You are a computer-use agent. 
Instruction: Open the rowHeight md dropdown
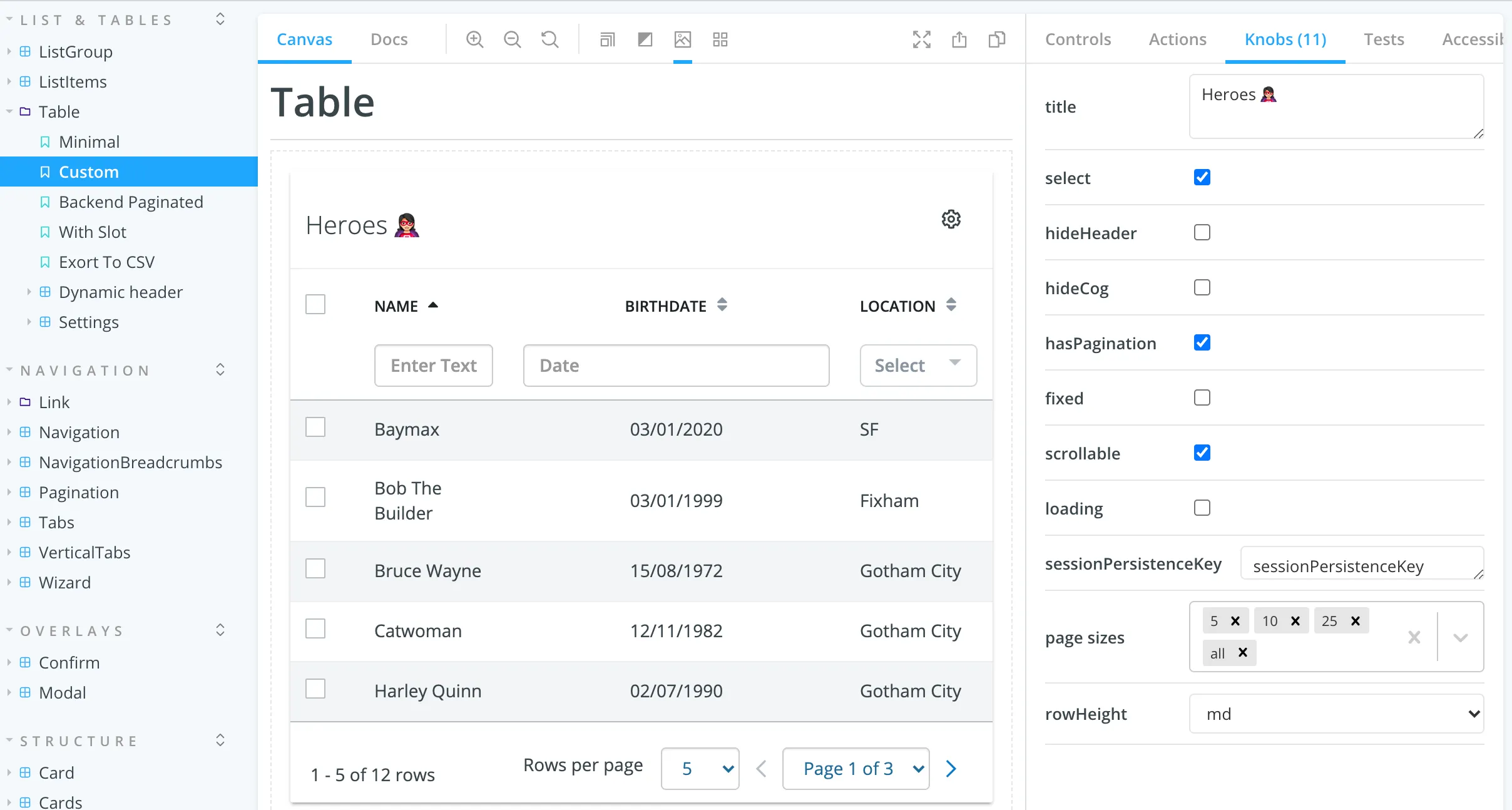pos(1336,714)
